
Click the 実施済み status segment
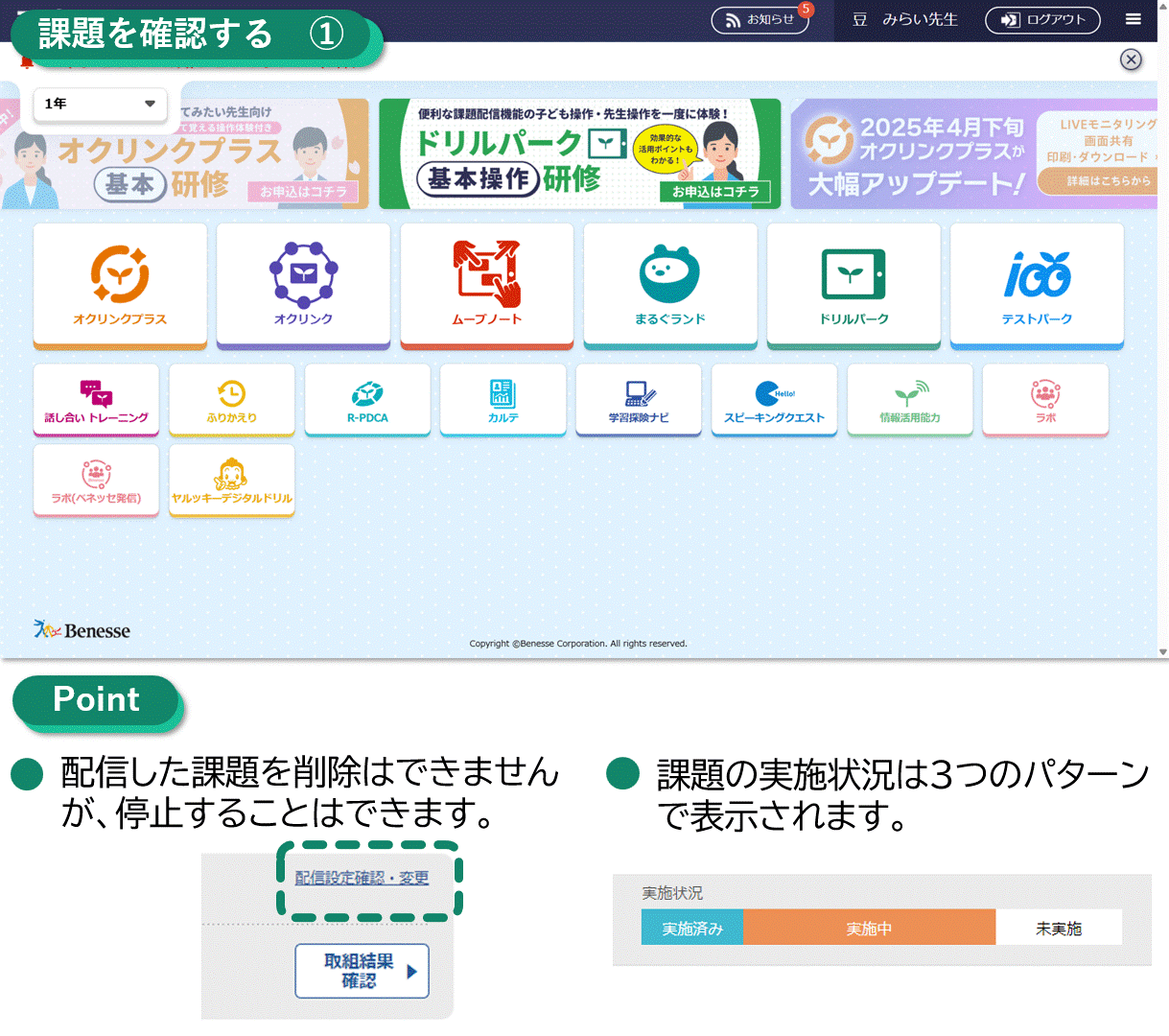[x=692, y=928]
